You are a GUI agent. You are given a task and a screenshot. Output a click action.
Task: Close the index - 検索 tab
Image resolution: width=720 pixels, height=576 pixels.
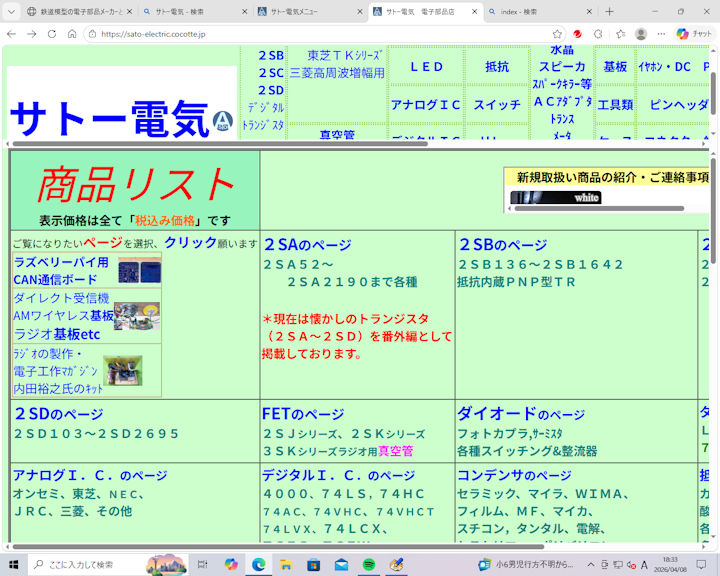coord(590,11)
